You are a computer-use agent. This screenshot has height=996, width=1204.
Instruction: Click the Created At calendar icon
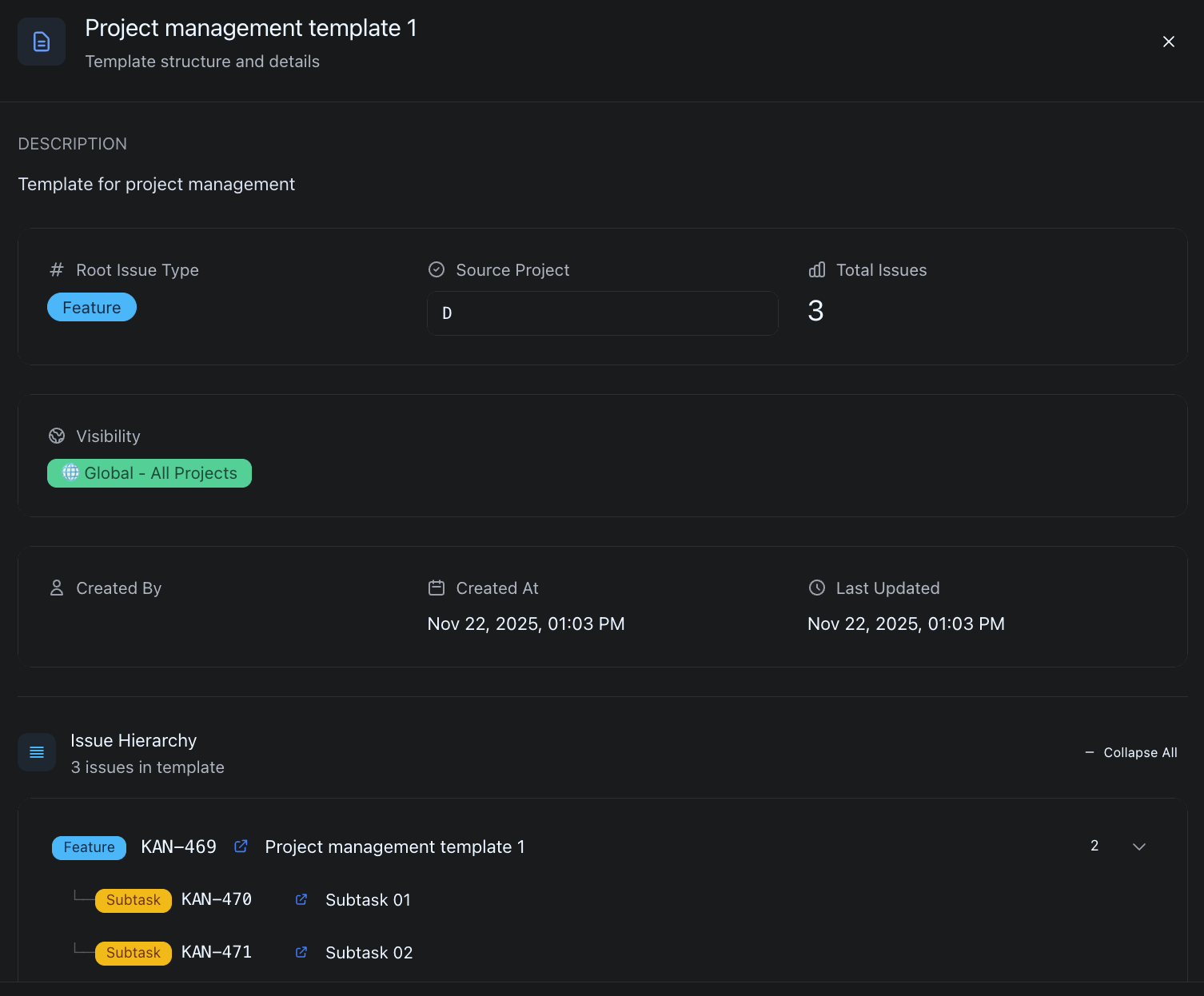pyautogui.click(x=437, y=588)
